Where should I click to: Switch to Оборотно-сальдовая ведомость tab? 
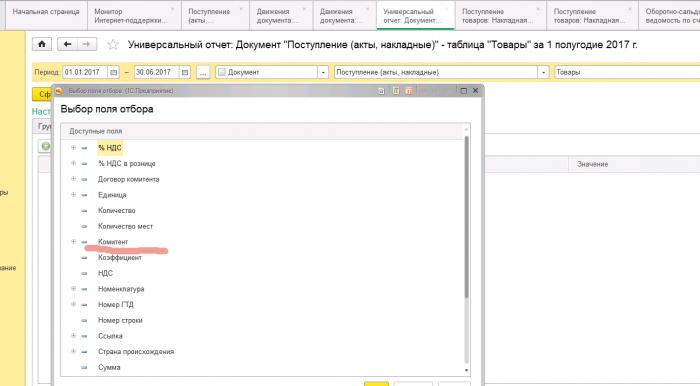click(x=669, y=16)
